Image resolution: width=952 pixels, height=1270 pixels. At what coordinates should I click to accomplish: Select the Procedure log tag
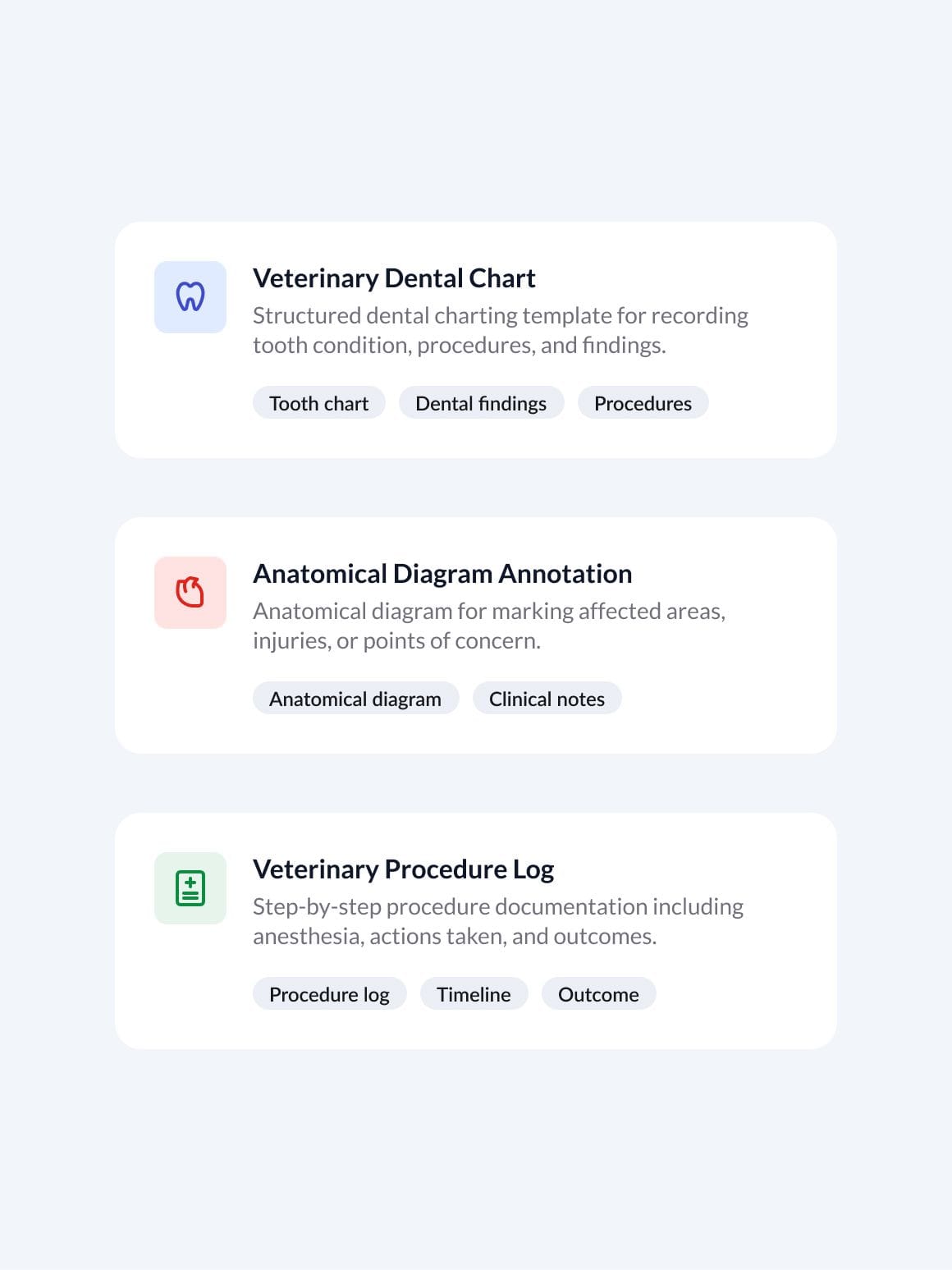pyautogui.click(x=329, y=994)
